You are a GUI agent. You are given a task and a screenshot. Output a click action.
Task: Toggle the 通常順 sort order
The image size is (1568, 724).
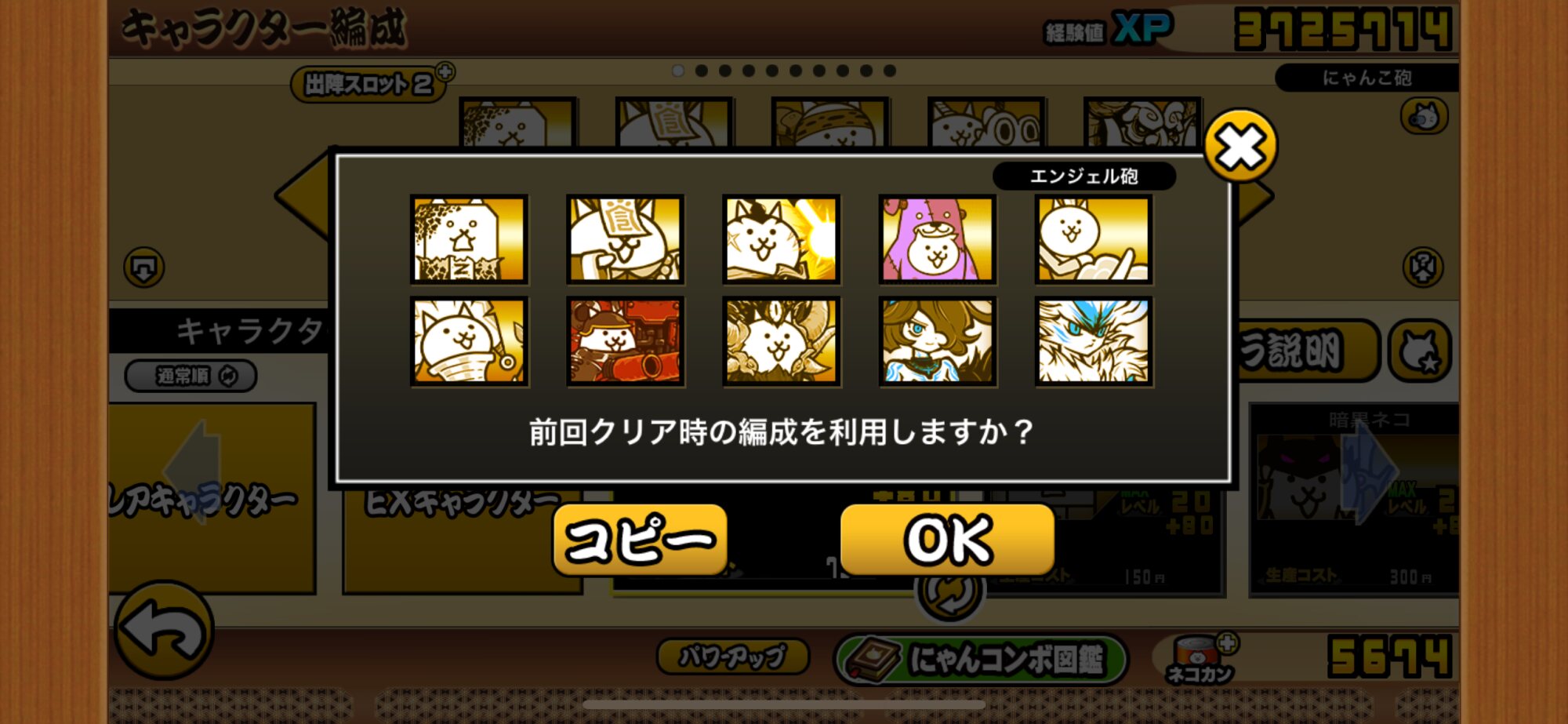[191, 376]
